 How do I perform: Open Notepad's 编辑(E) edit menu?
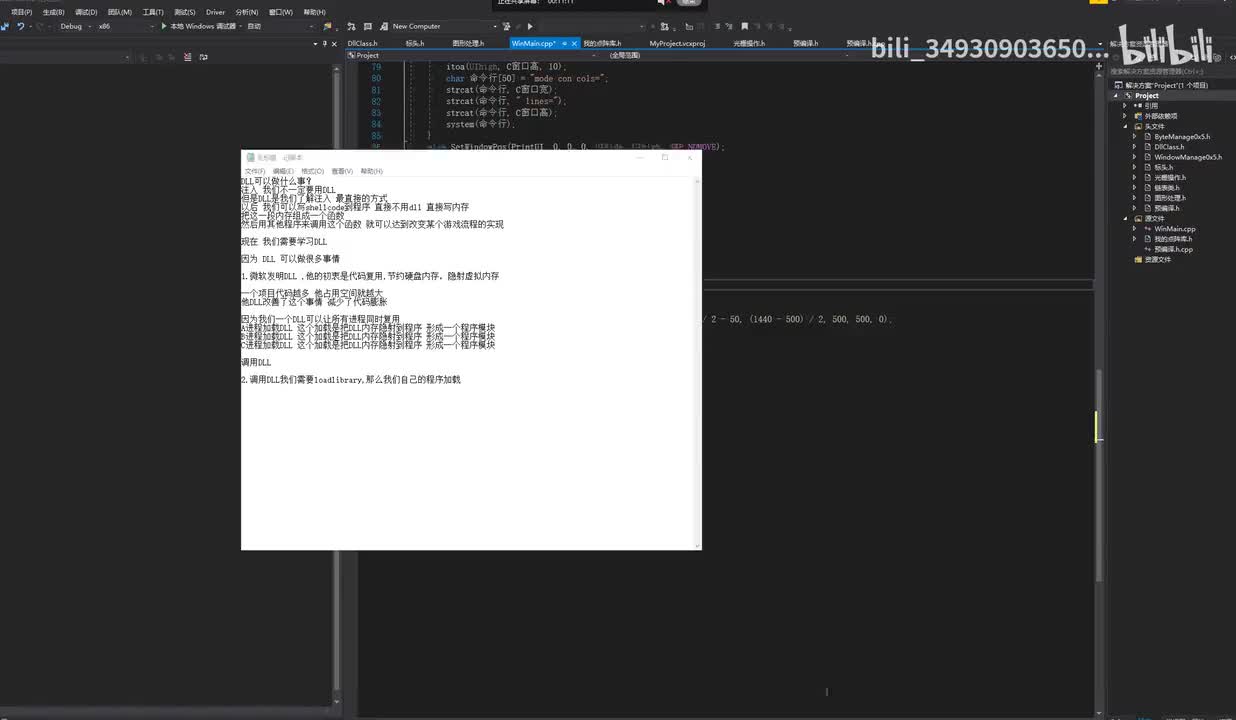pyautogui.click(x=284, y=171)
